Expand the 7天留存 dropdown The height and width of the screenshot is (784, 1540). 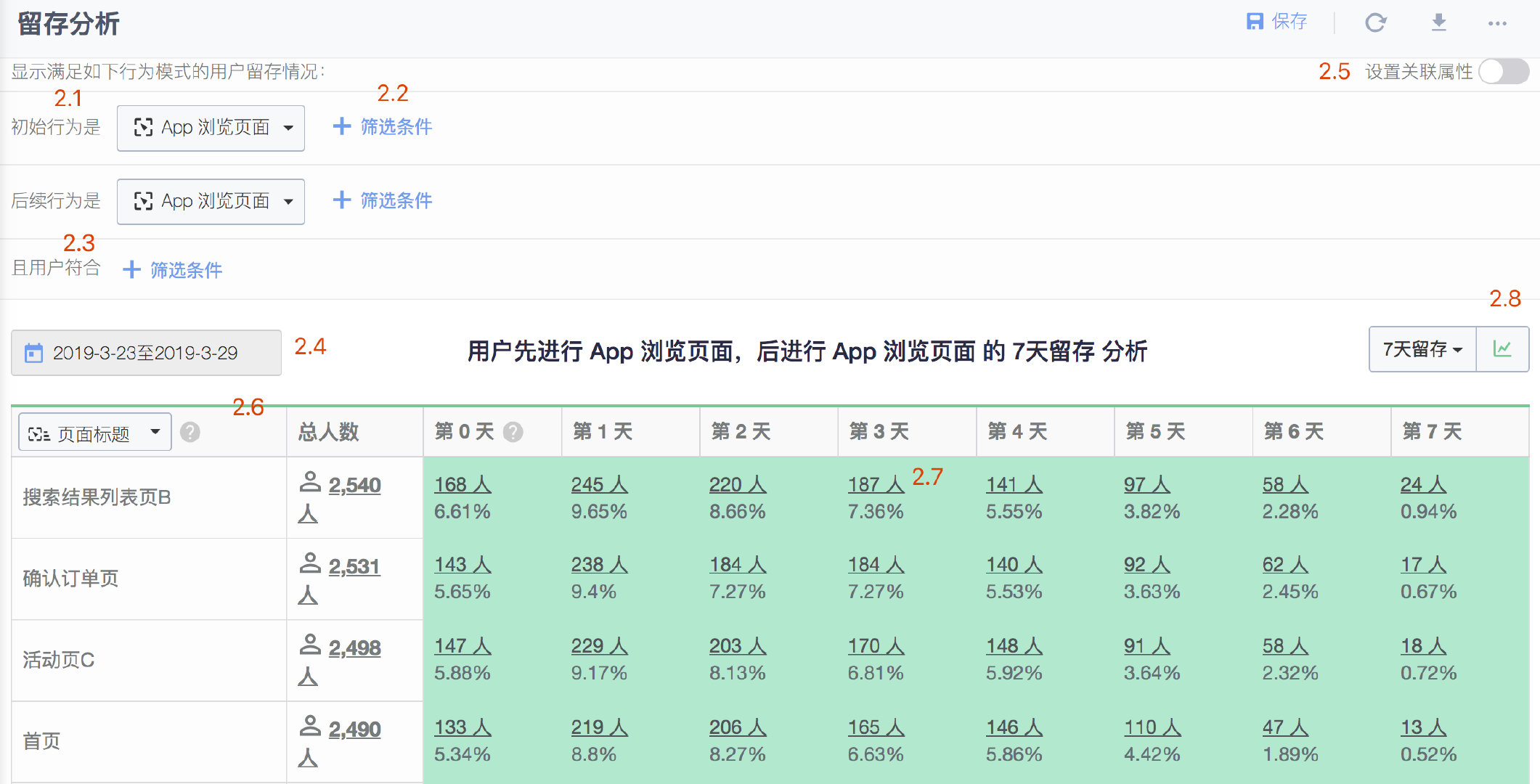[1422, 349]
